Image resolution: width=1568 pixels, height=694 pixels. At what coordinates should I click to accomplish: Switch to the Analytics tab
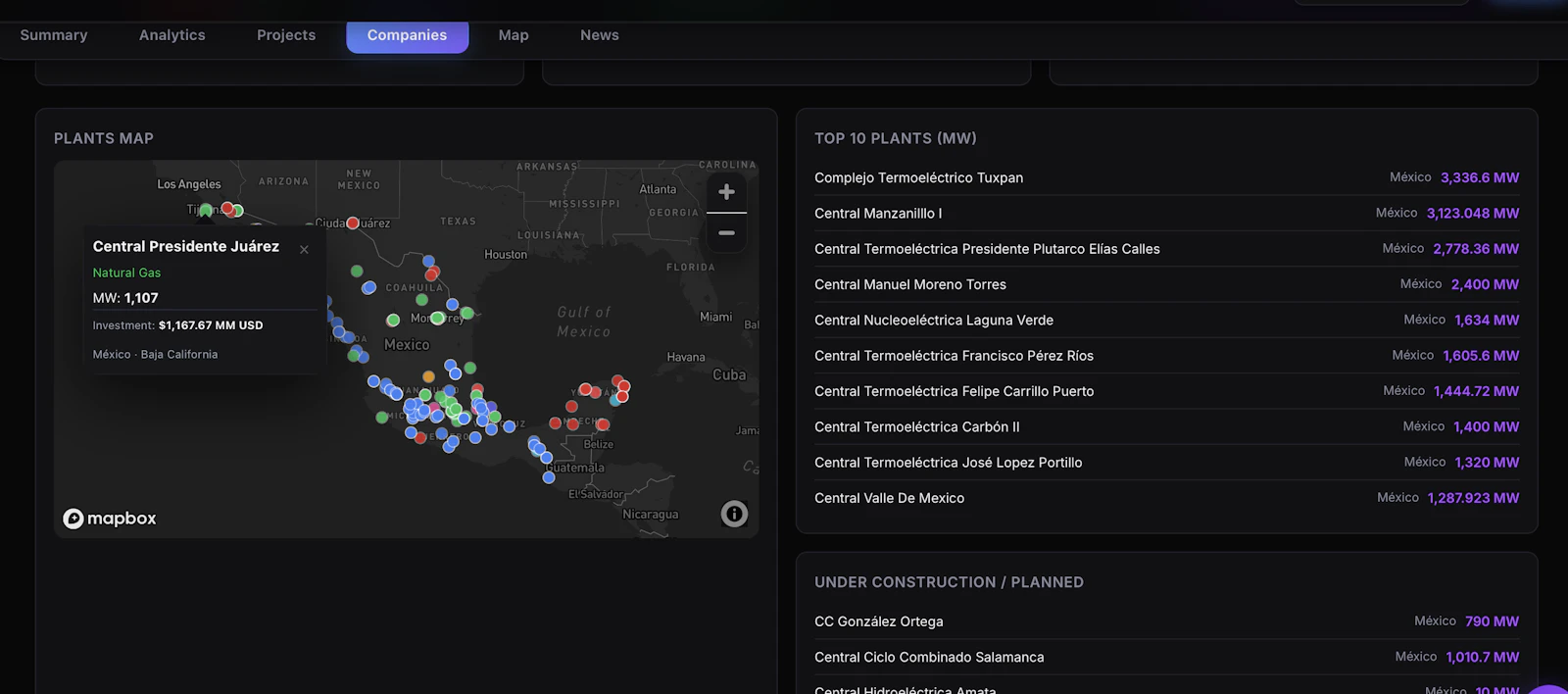[172, 35]
